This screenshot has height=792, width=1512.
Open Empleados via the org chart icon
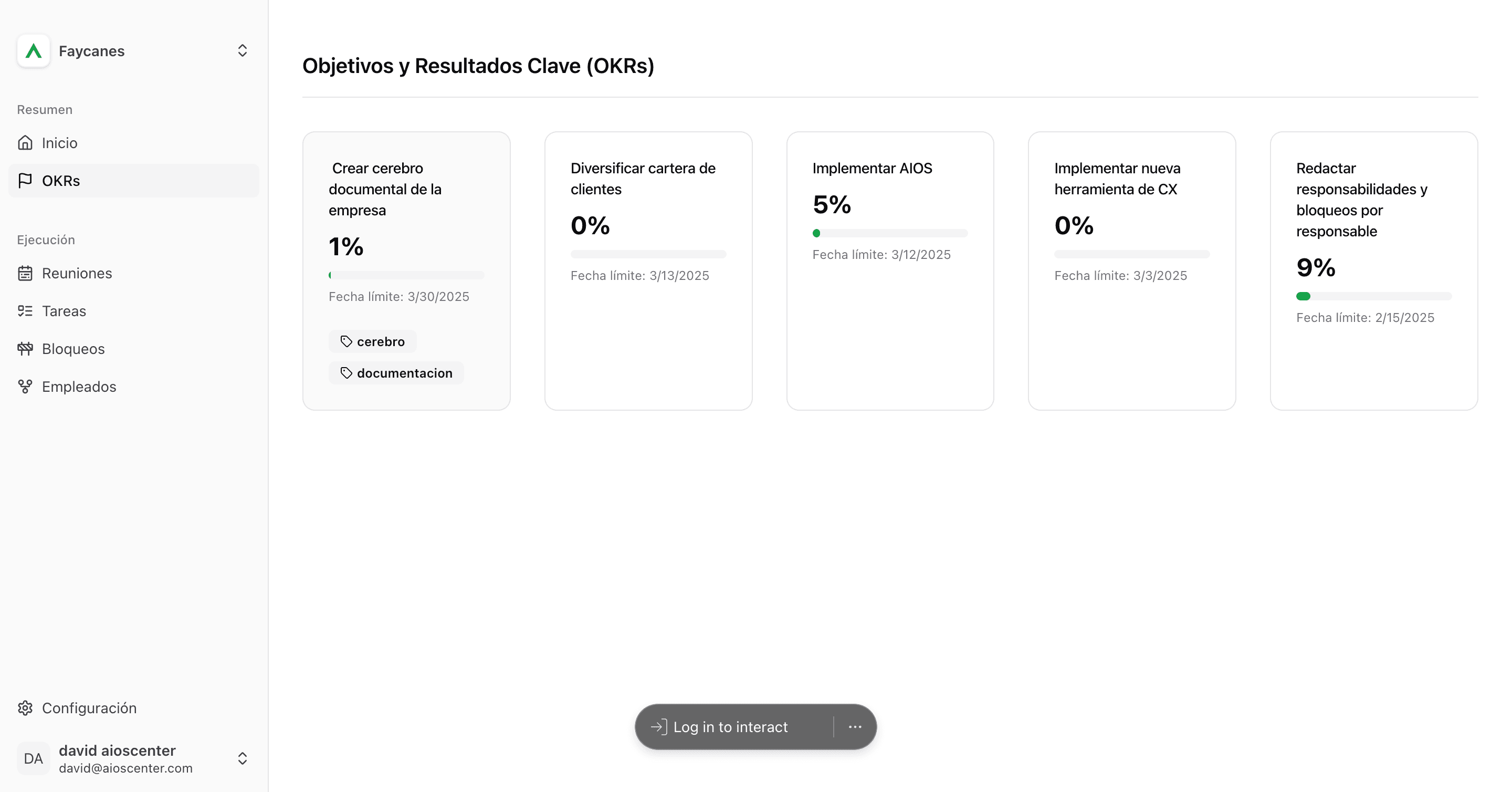25,387
